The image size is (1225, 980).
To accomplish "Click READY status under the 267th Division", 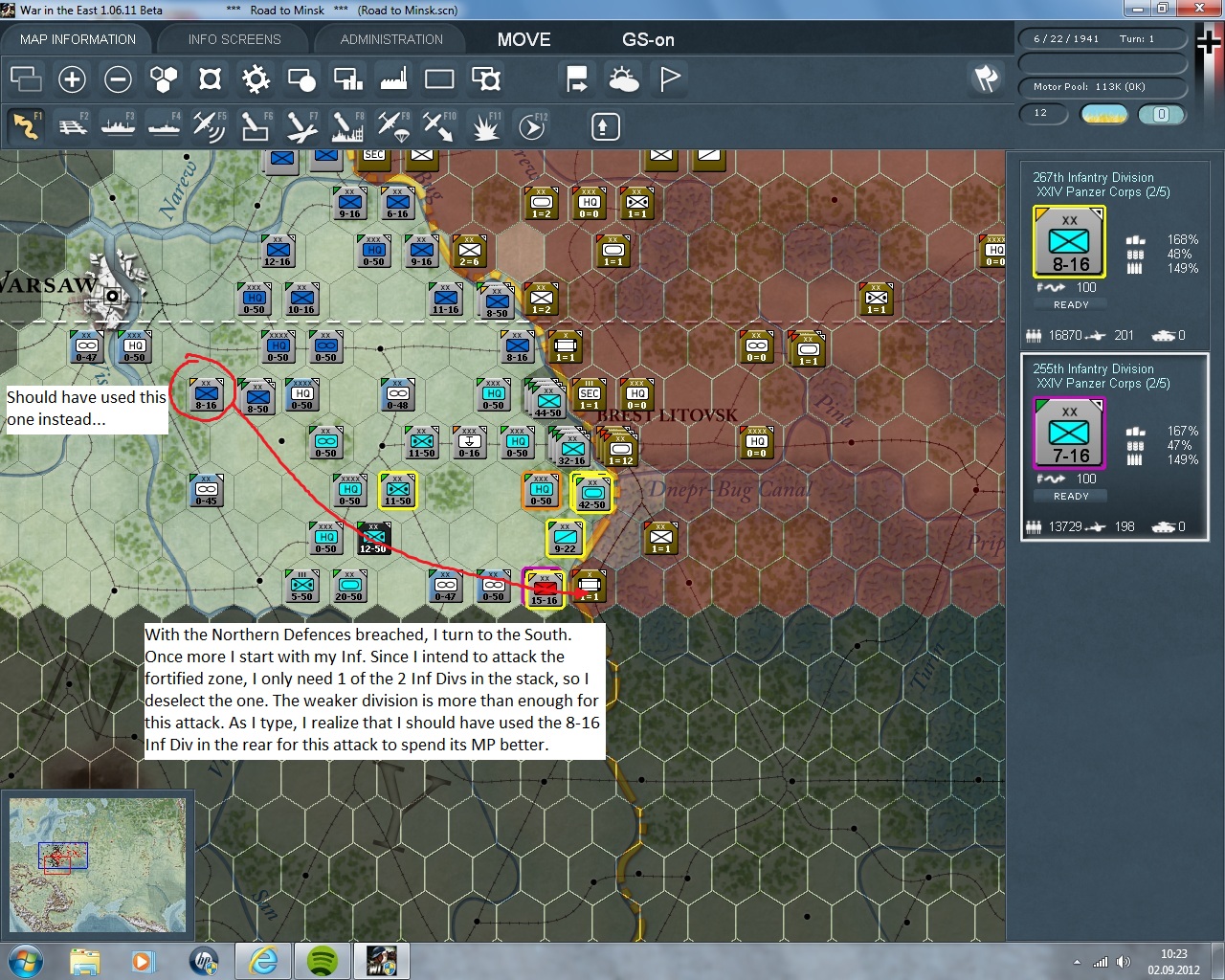I will pyautogui.click(x=1071, y=305).
